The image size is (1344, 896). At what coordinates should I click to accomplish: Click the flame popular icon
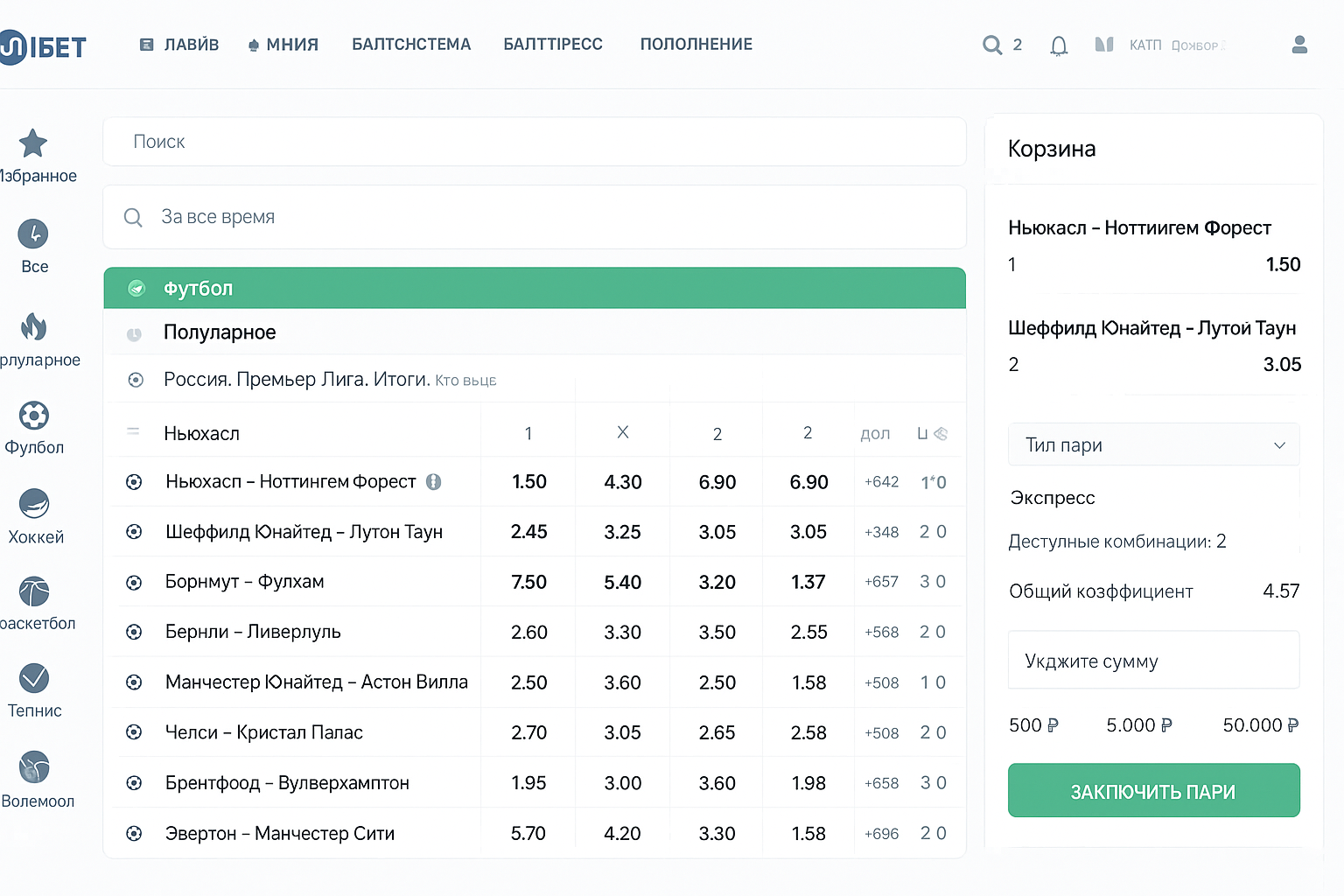pyautogui.click(x=33, y=326)
